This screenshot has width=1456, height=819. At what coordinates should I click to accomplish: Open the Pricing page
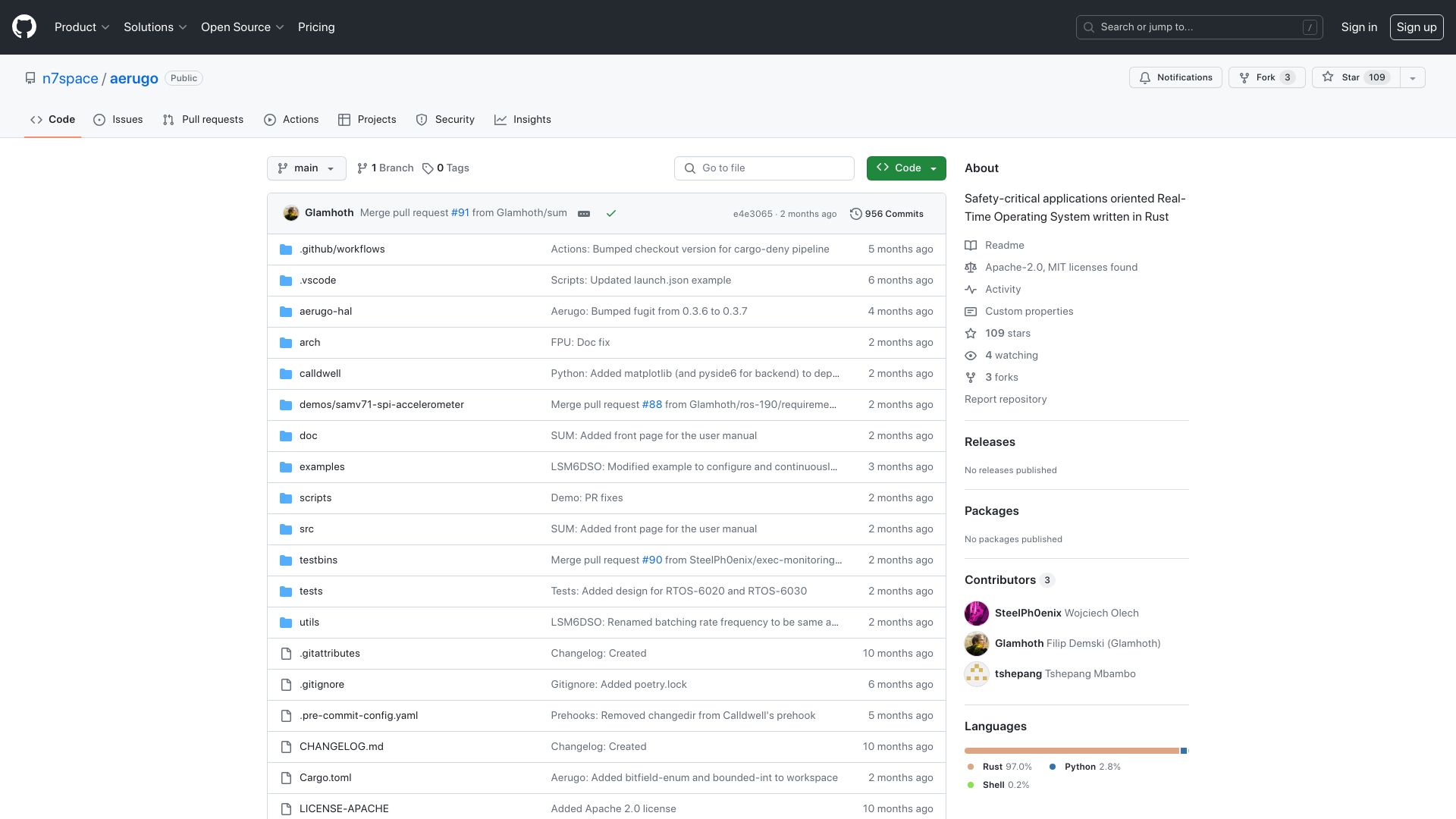pyautogui.click(x=316, y=27)
